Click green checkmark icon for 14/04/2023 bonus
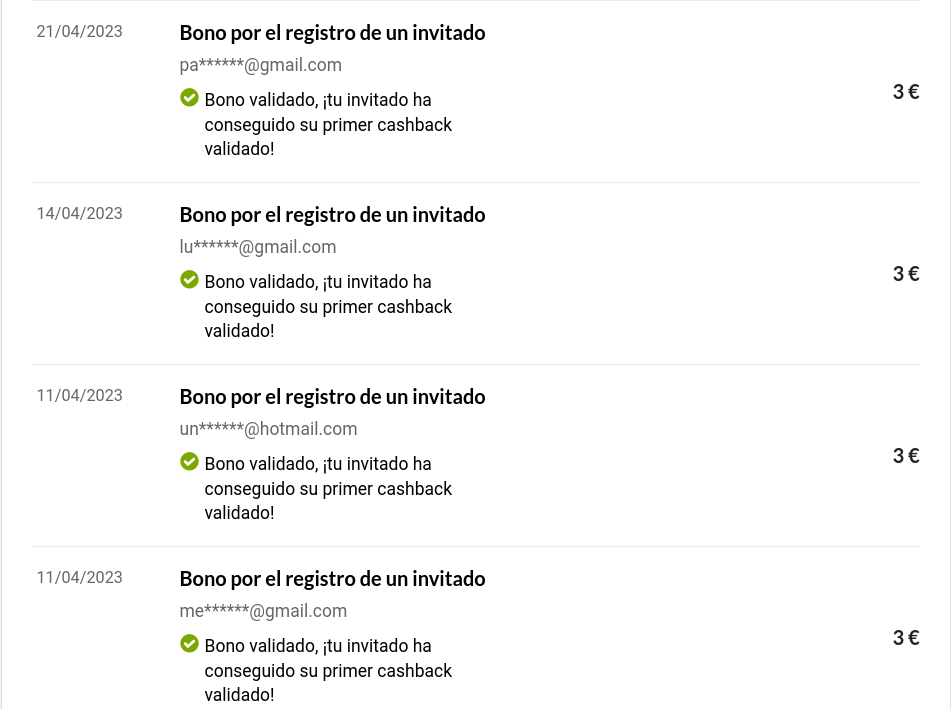Screen dimensions: 951x709 (189, 280)
